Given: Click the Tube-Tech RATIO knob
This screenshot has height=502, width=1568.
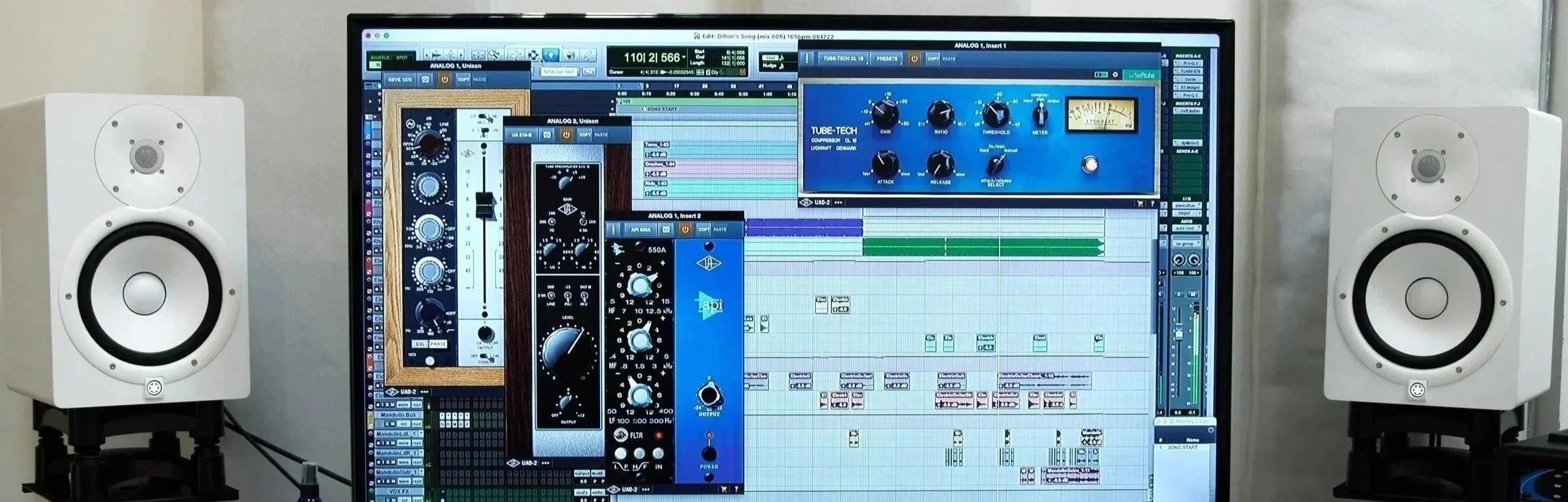Looking at the screenshot, I should (x=940, y=114).
